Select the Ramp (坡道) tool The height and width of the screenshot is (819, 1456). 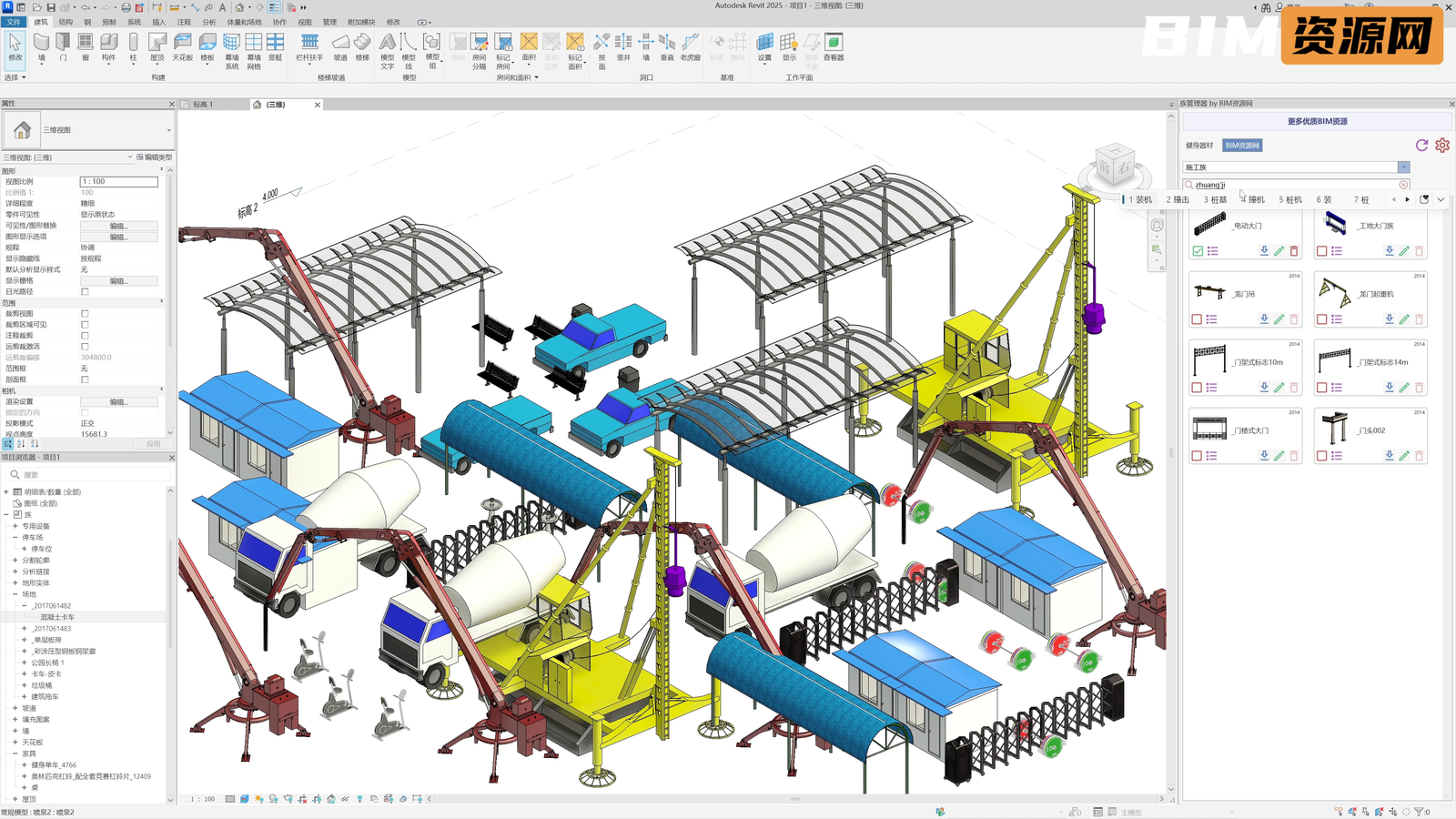pos(340,47)
